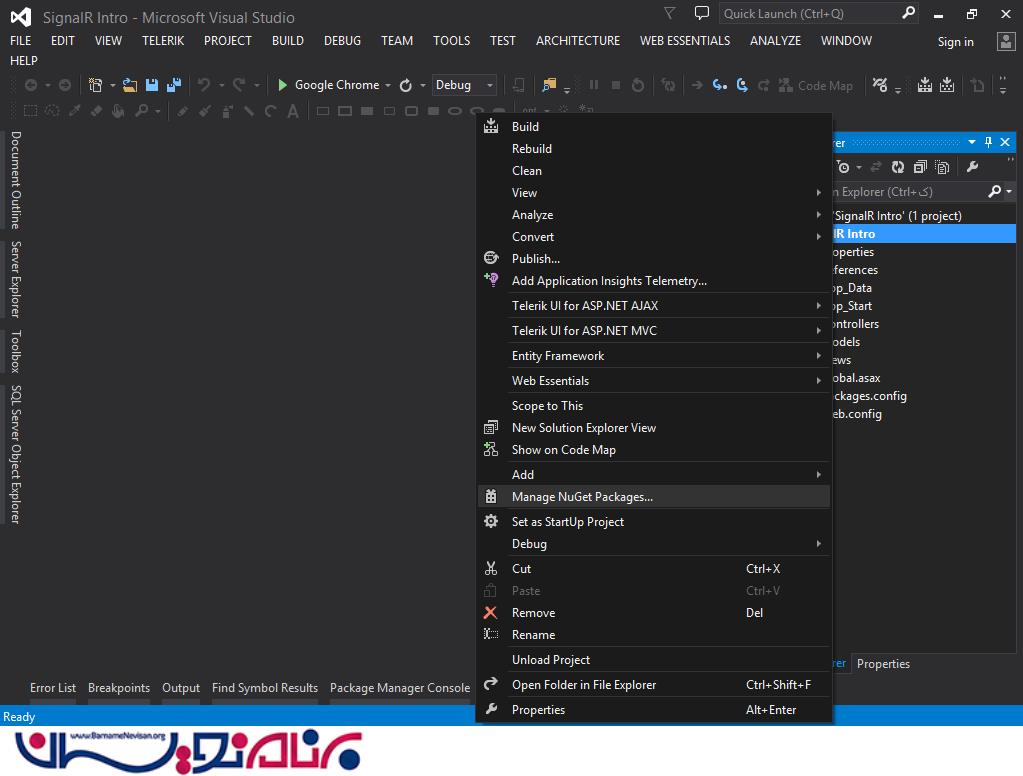Open the Server Explorer side tab
This screenshot has height=776, width=1023.
tap(16, 279)
